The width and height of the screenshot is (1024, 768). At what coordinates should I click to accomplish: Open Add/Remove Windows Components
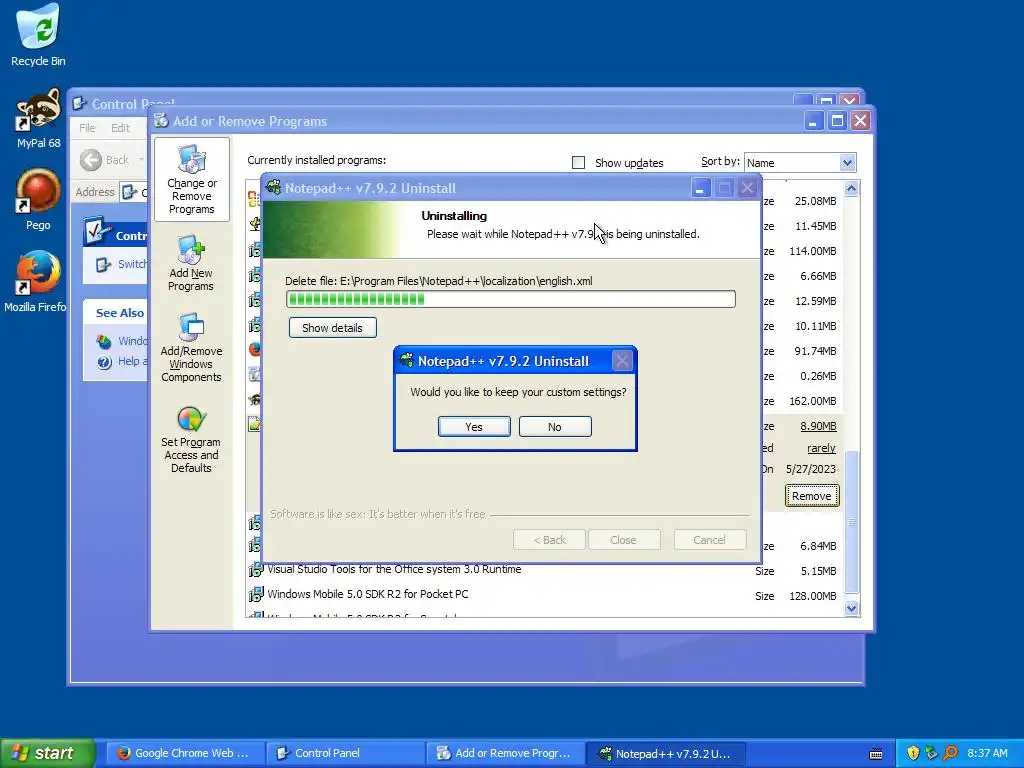[191, 347]
